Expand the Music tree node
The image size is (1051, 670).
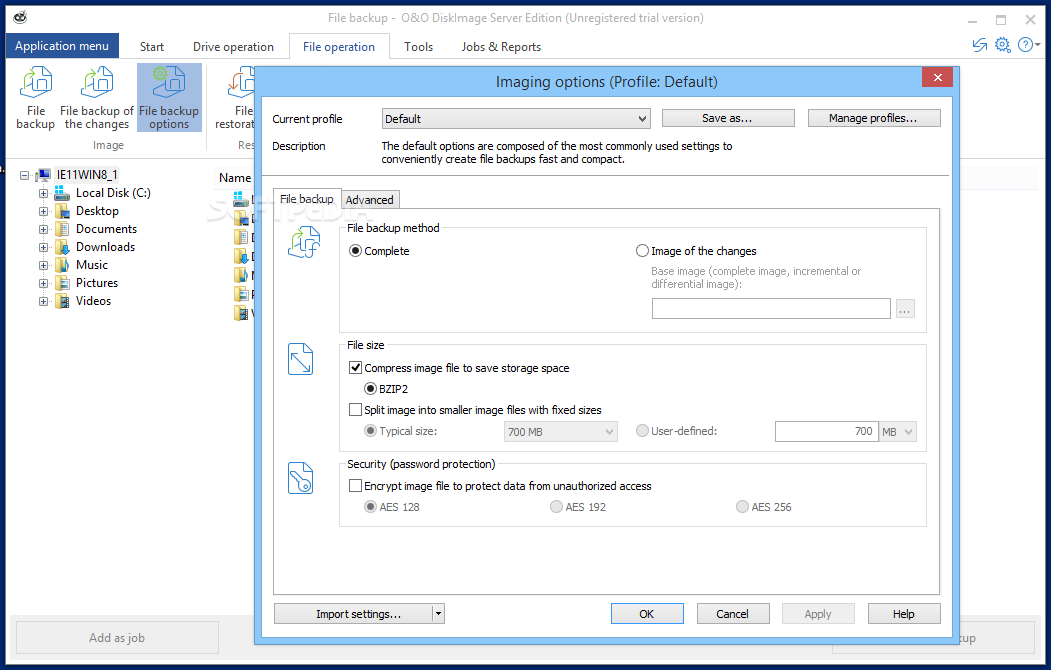(44, 266)
